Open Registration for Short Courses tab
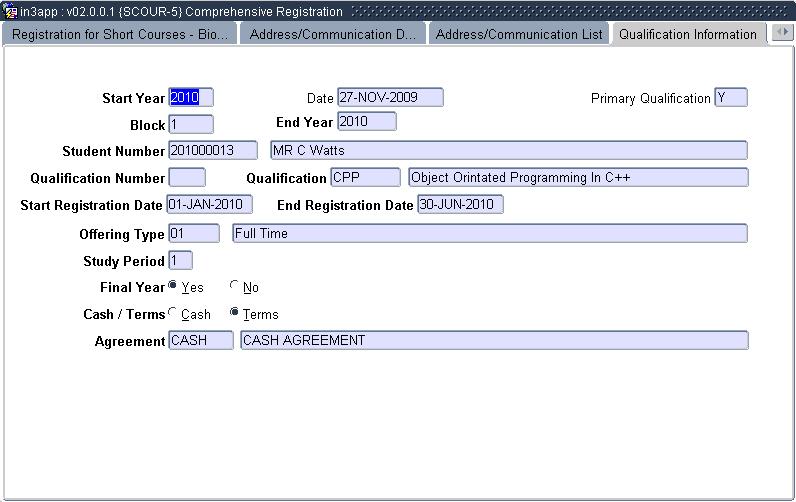Viewport: 796px width, 502px height. coord(120,34)
